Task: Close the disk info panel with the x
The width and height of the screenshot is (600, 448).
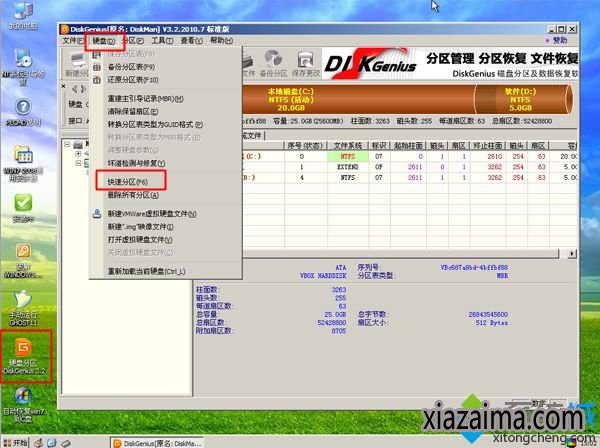Action: pos(64,86)
